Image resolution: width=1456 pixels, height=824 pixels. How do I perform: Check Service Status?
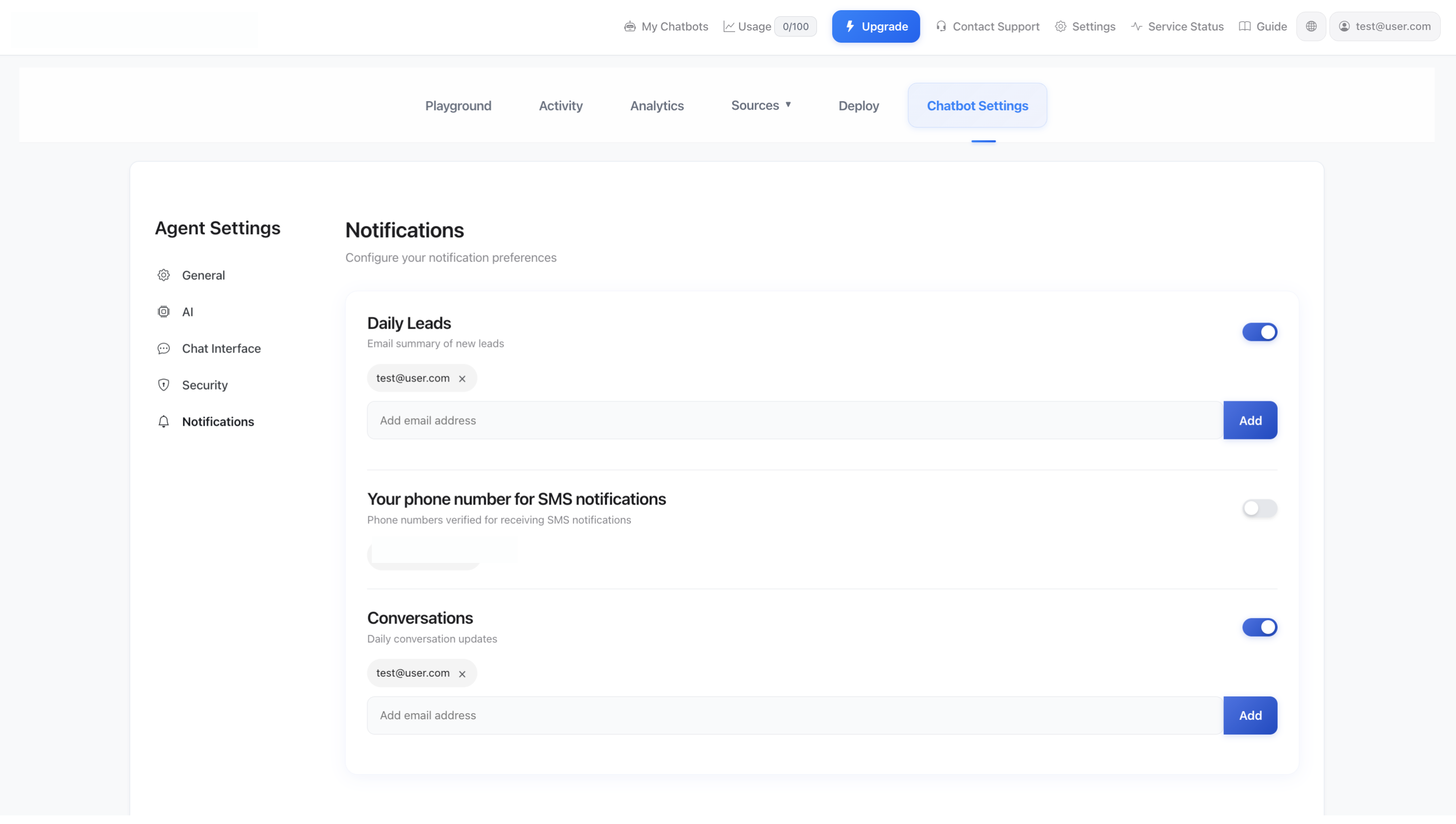point(1177,26)
